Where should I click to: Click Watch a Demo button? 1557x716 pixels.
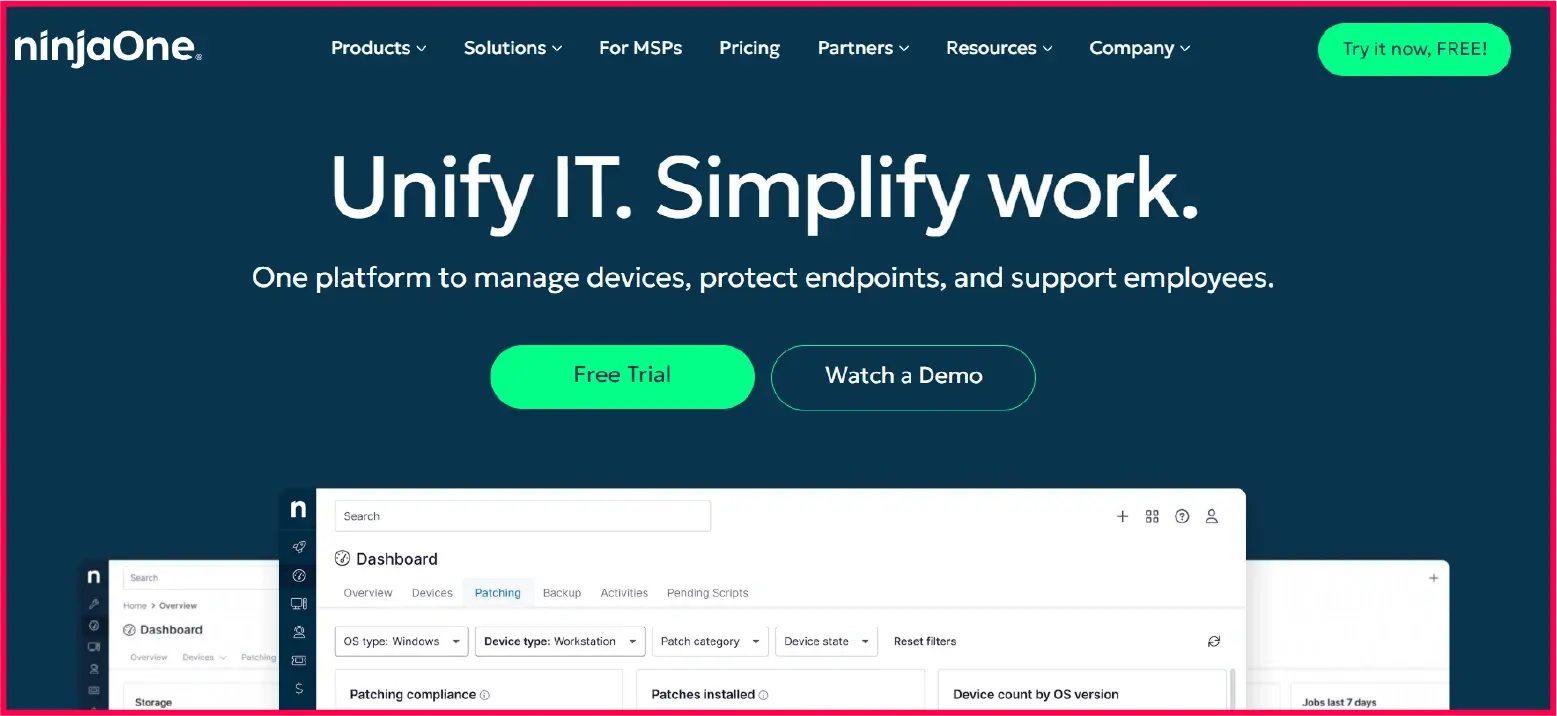pos(903,376)
